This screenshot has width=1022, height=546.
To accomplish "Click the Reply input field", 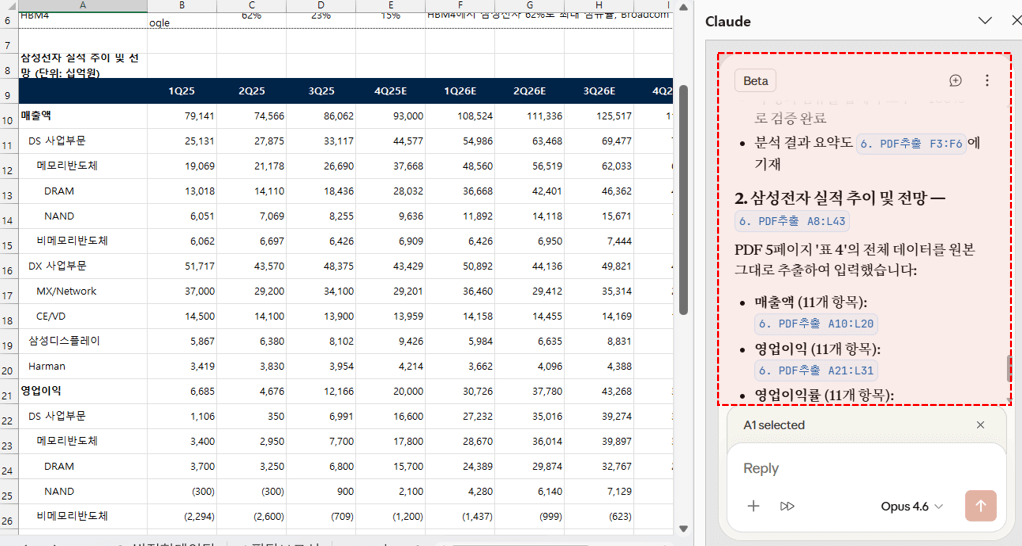I will (864, 468).
